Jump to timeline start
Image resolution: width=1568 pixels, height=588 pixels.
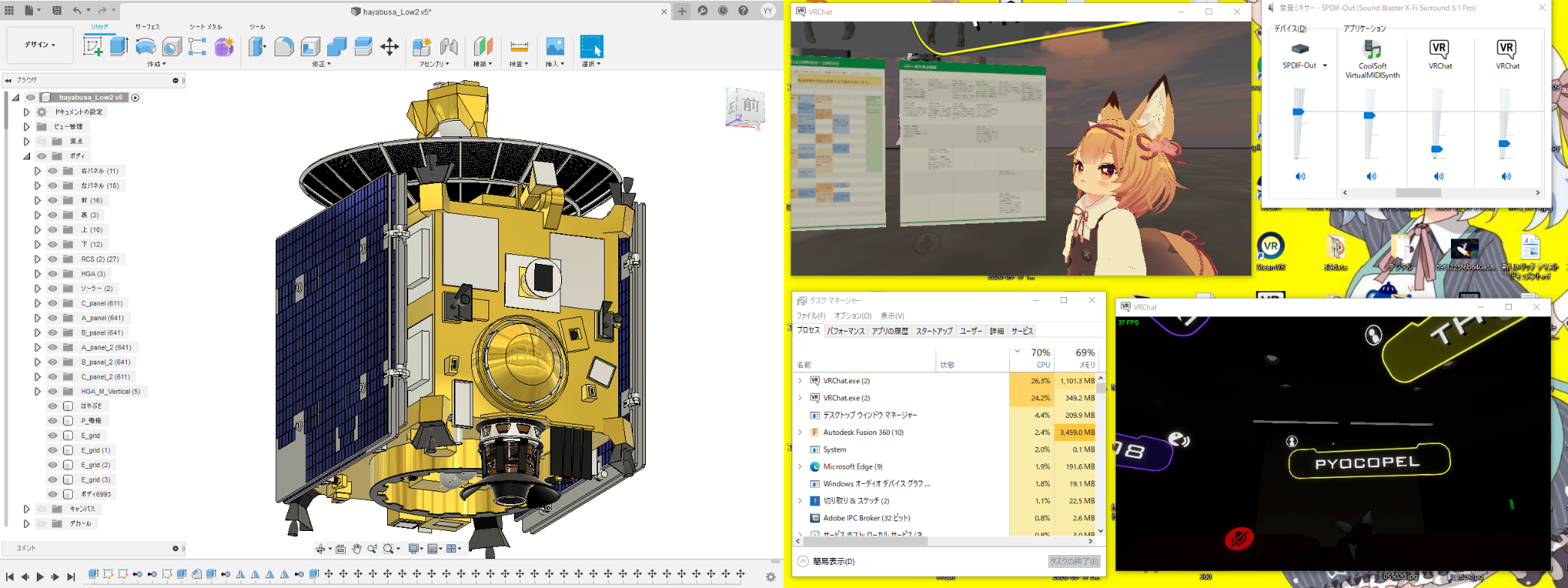[10, 577]
